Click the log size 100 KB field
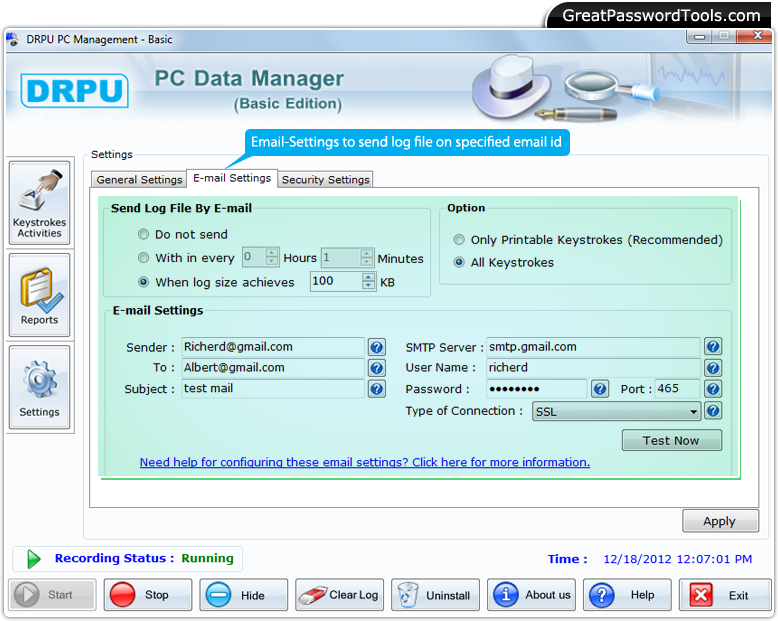 [337, 281]
